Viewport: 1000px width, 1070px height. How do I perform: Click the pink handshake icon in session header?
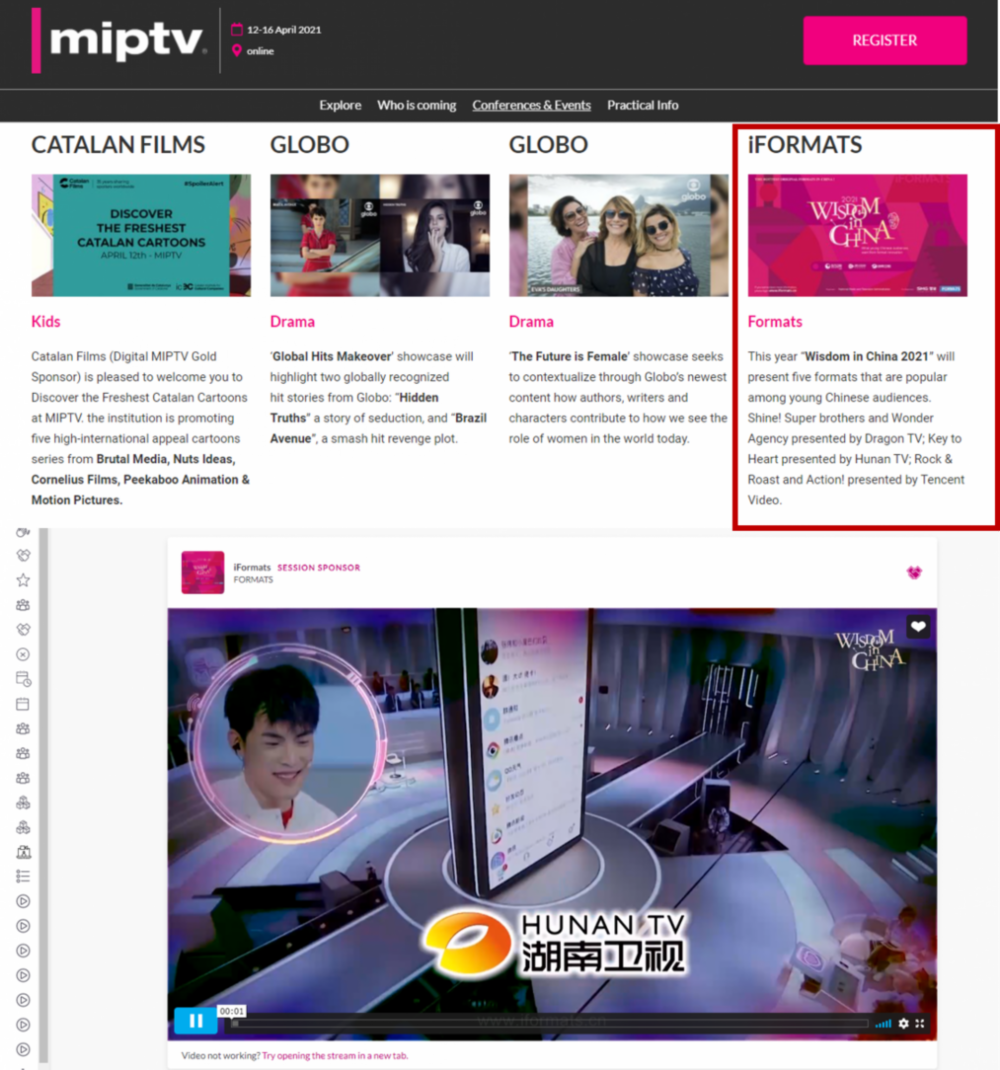(914, 572)
